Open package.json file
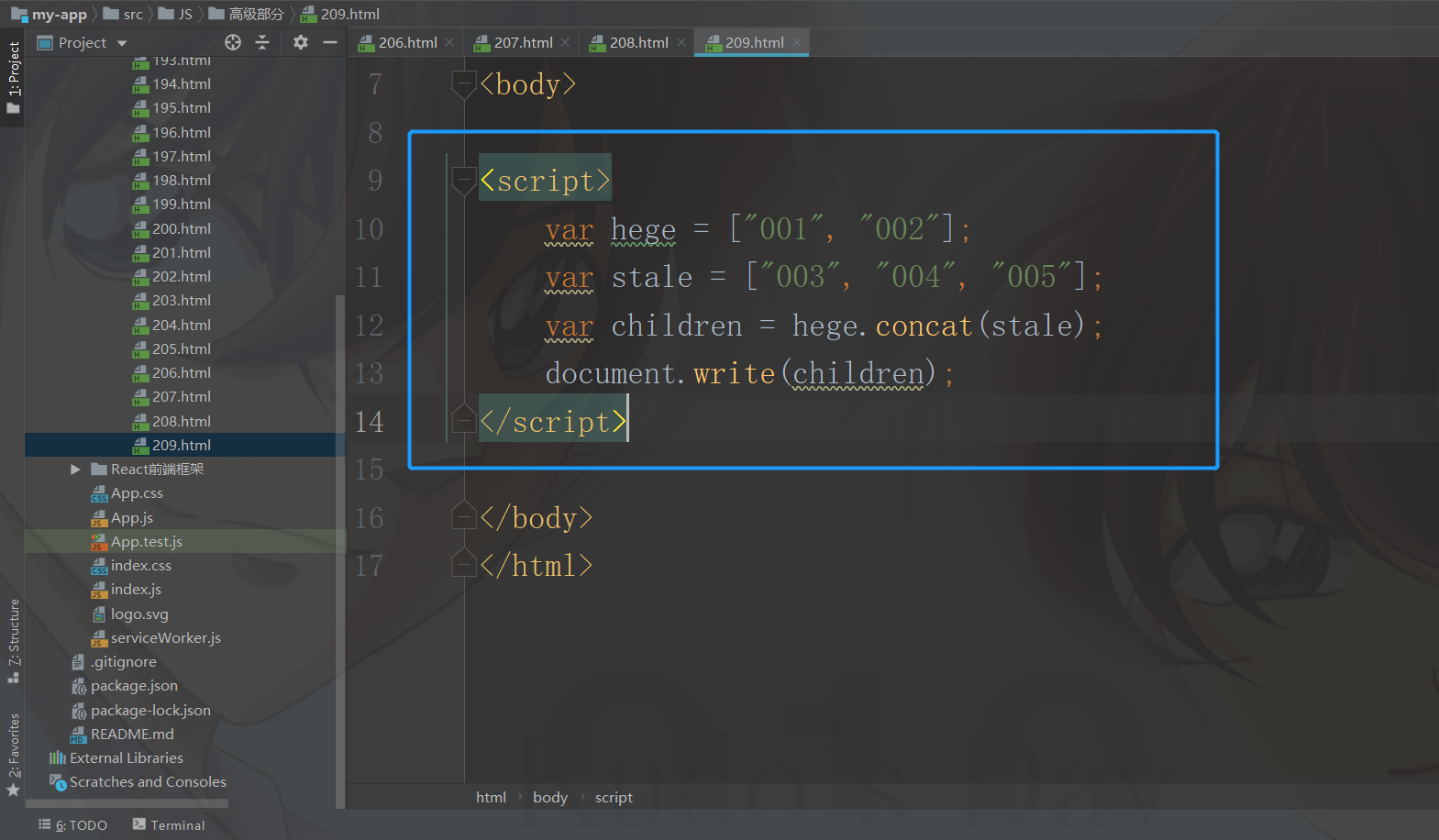Image resolution: width=1439 pixels, height=840 pixels. 125,686
